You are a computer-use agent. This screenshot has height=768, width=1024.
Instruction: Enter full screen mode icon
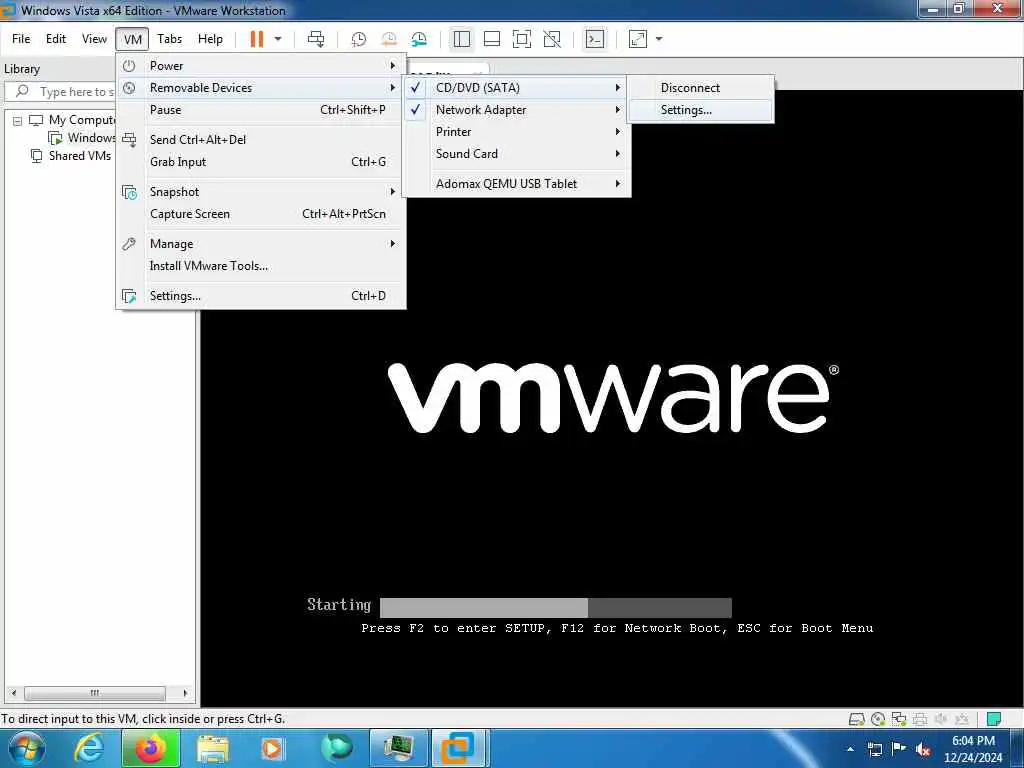[522, 39]
